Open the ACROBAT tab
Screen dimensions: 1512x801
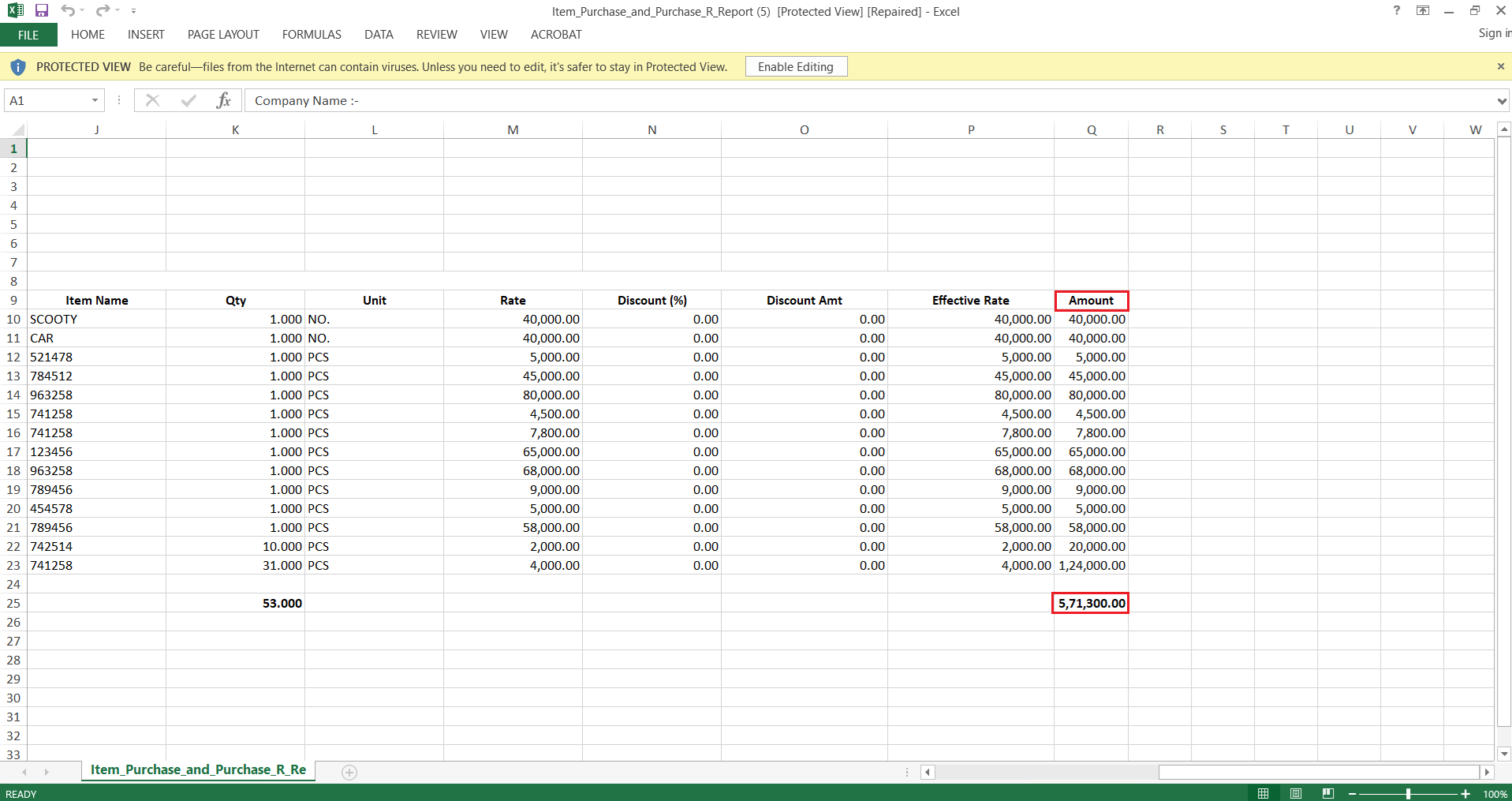[556, 35]
